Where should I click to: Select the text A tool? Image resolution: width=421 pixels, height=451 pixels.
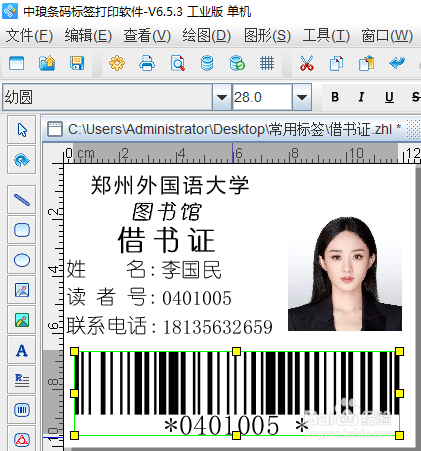tap(22, 350)
